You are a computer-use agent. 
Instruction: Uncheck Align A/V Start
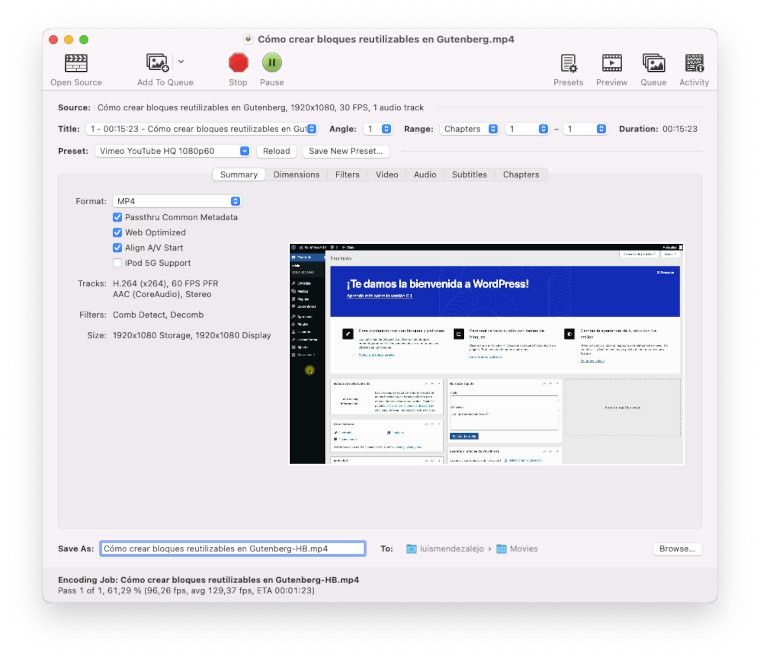(x=117, y=248)
